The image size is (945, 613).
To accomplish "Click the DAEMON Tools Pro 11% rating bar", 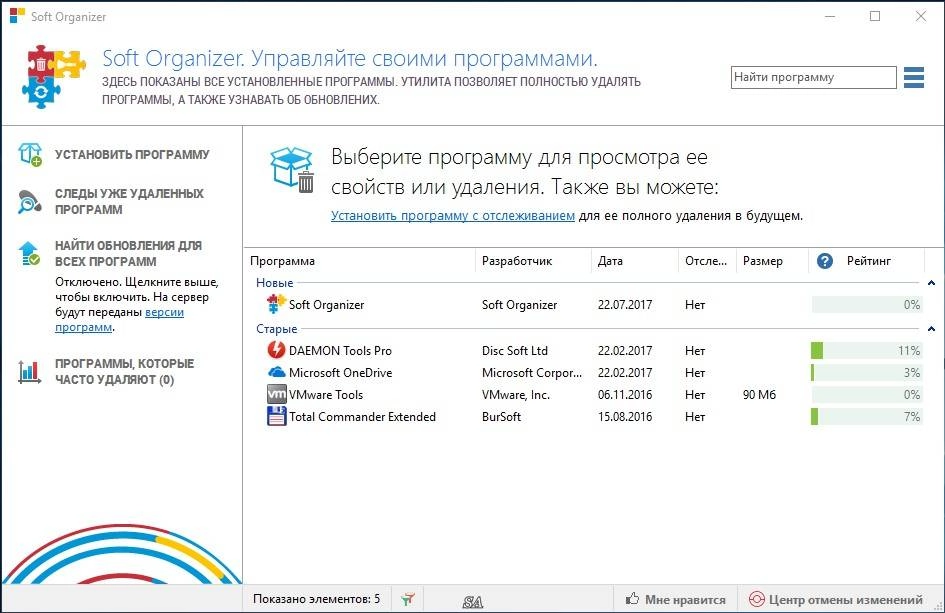I will tap(867, 350).
